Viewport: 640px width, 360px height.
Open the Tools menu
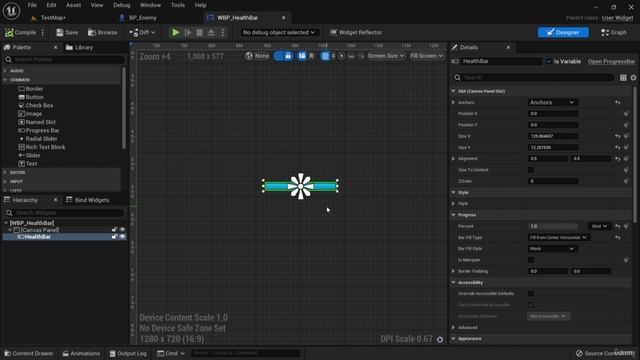[x=178, y=5]
